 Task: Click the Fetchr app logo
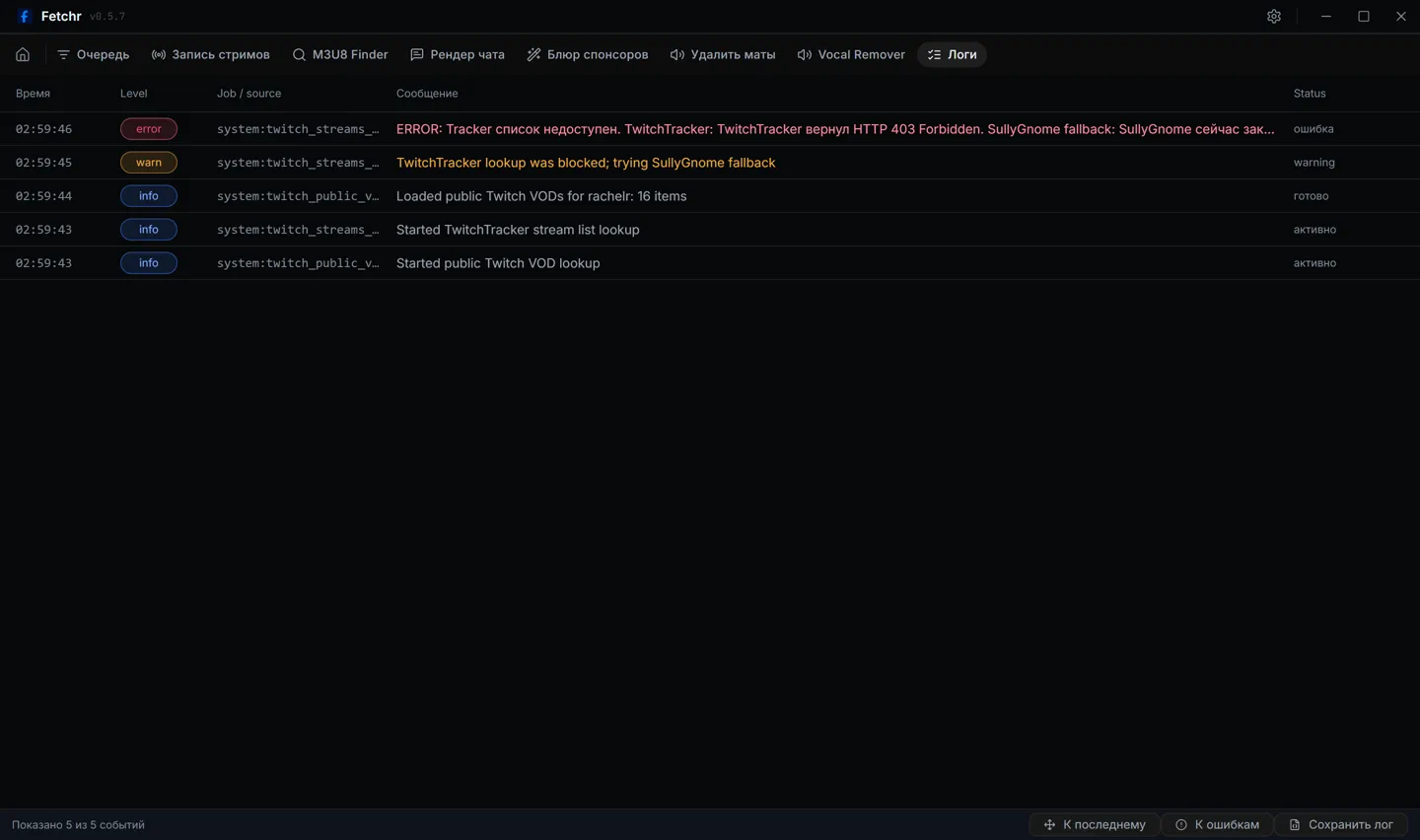click(25, 17)
